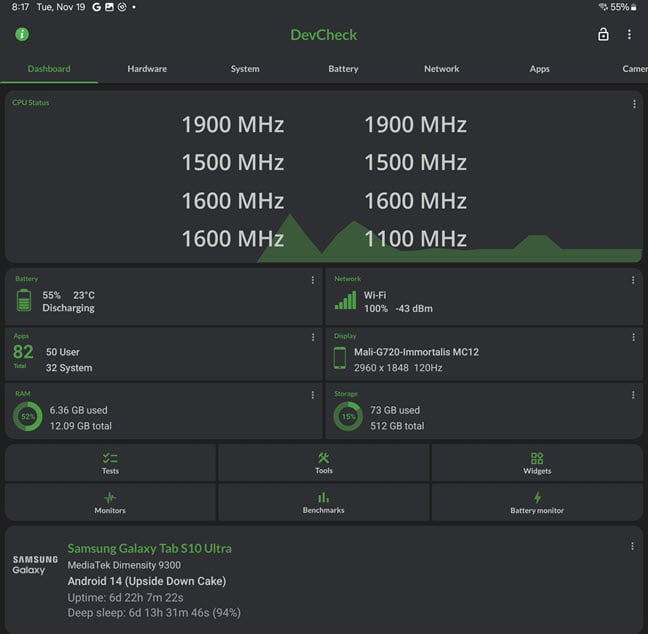Tap the status bar Wi-Fi icon

coord(603,7)
